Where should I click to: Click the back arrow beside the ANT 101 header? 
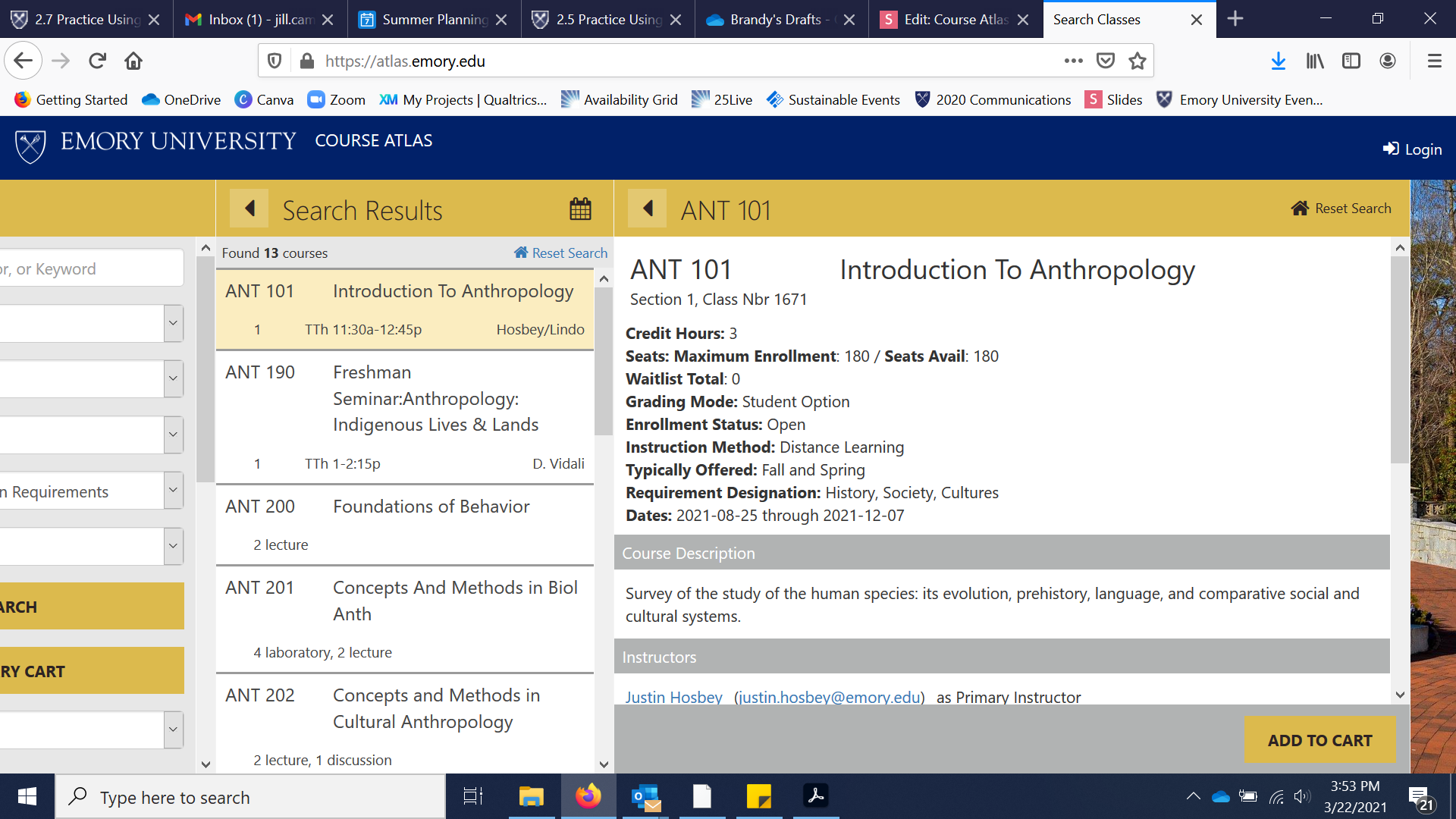648,209
